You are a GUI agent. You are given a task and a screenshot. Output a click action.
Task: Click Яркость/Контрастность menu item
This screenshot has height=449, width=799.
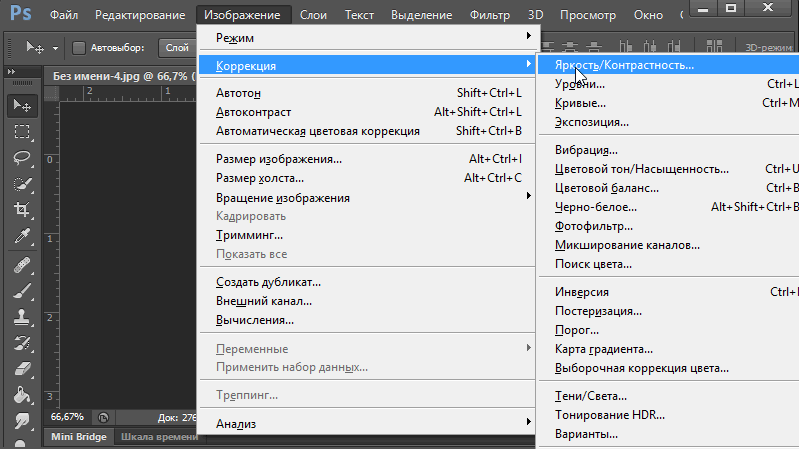click(624, 65)
